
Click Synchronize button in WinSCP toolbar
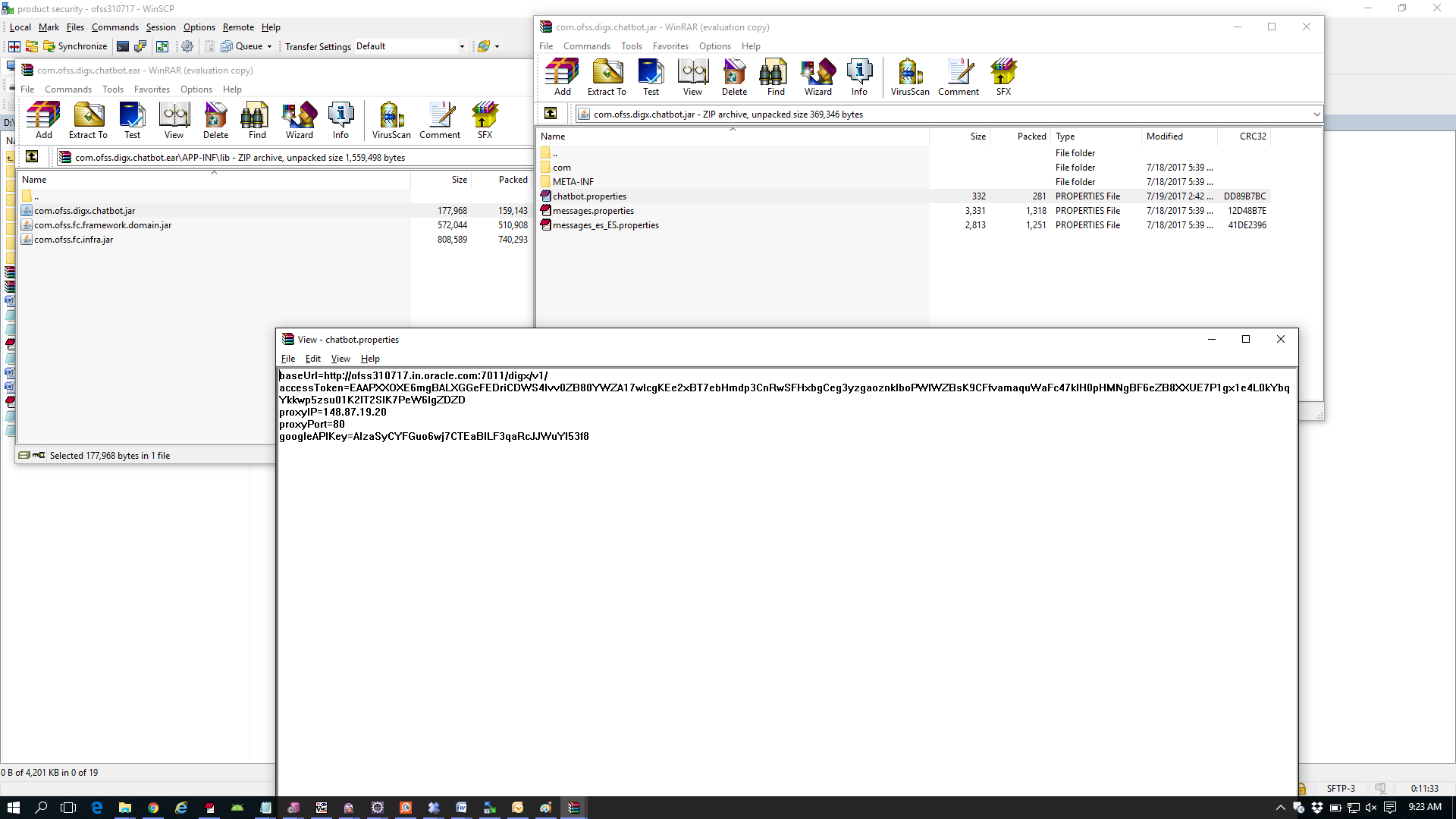click(x=75, y=46)
